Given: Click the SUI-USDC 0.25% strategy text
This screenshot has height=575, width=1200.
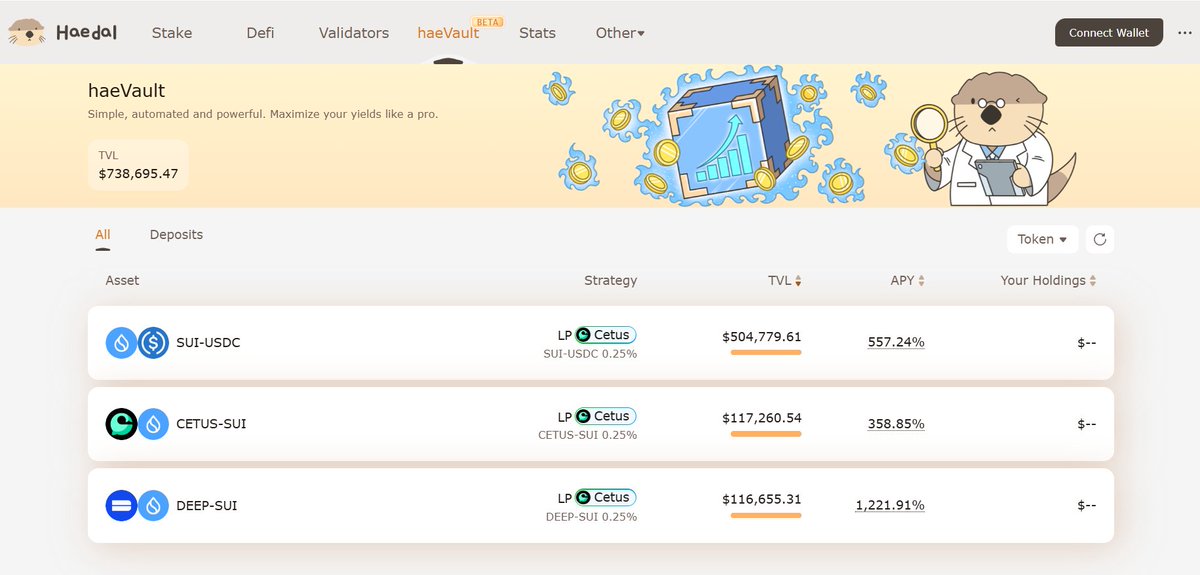Looking at the screenshot, I should click(590, 354).
